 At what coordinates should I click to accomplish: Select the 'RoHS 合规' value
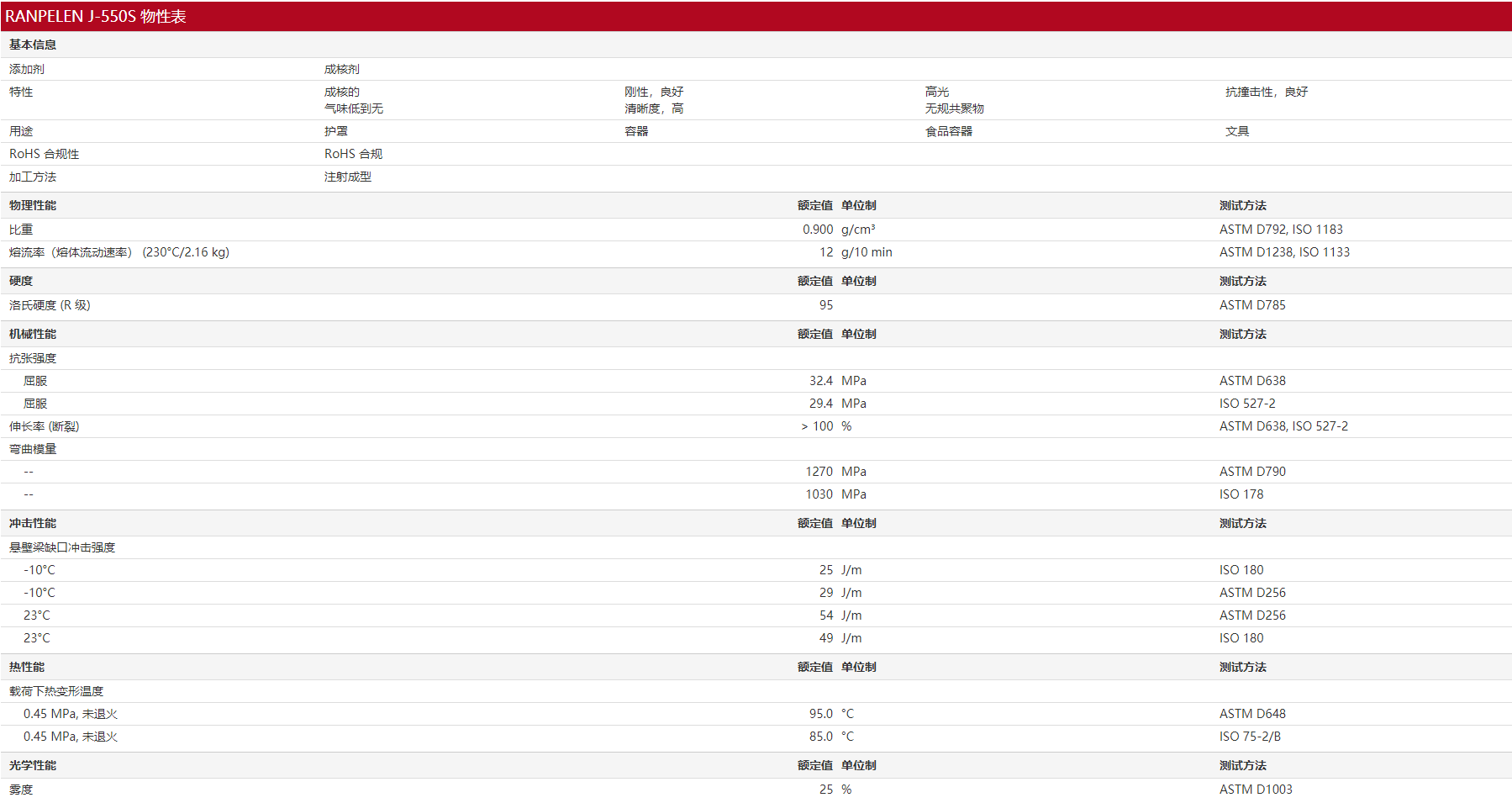354,154
